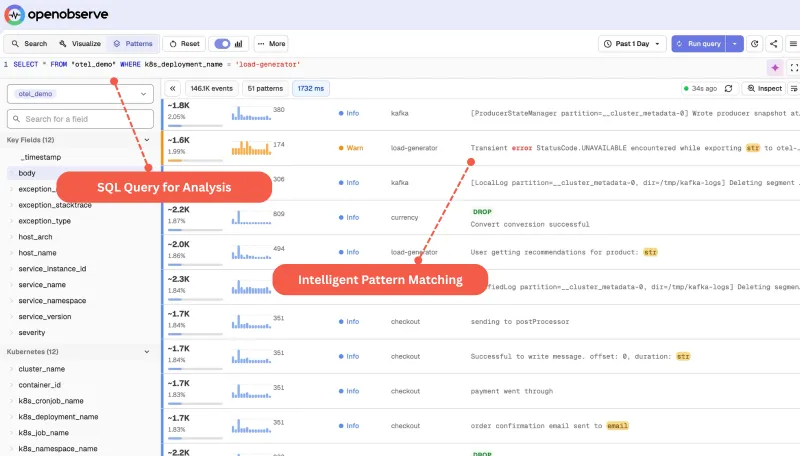Click the share link icon
Image resolution: width=800 pixels, height=456 pixels.
tap(773, 44)
